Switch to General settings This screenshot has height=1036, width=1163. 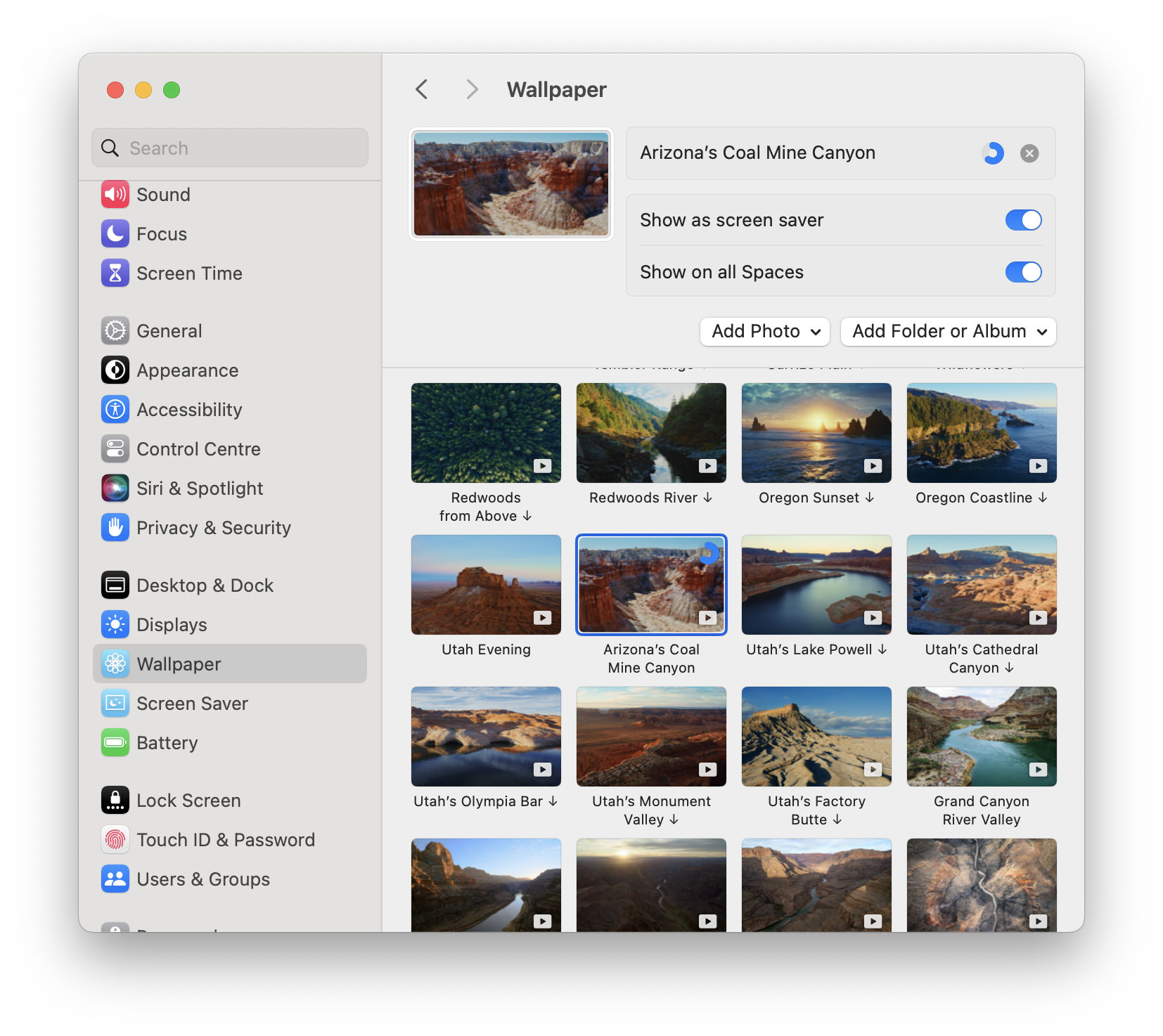coord(230,331)
